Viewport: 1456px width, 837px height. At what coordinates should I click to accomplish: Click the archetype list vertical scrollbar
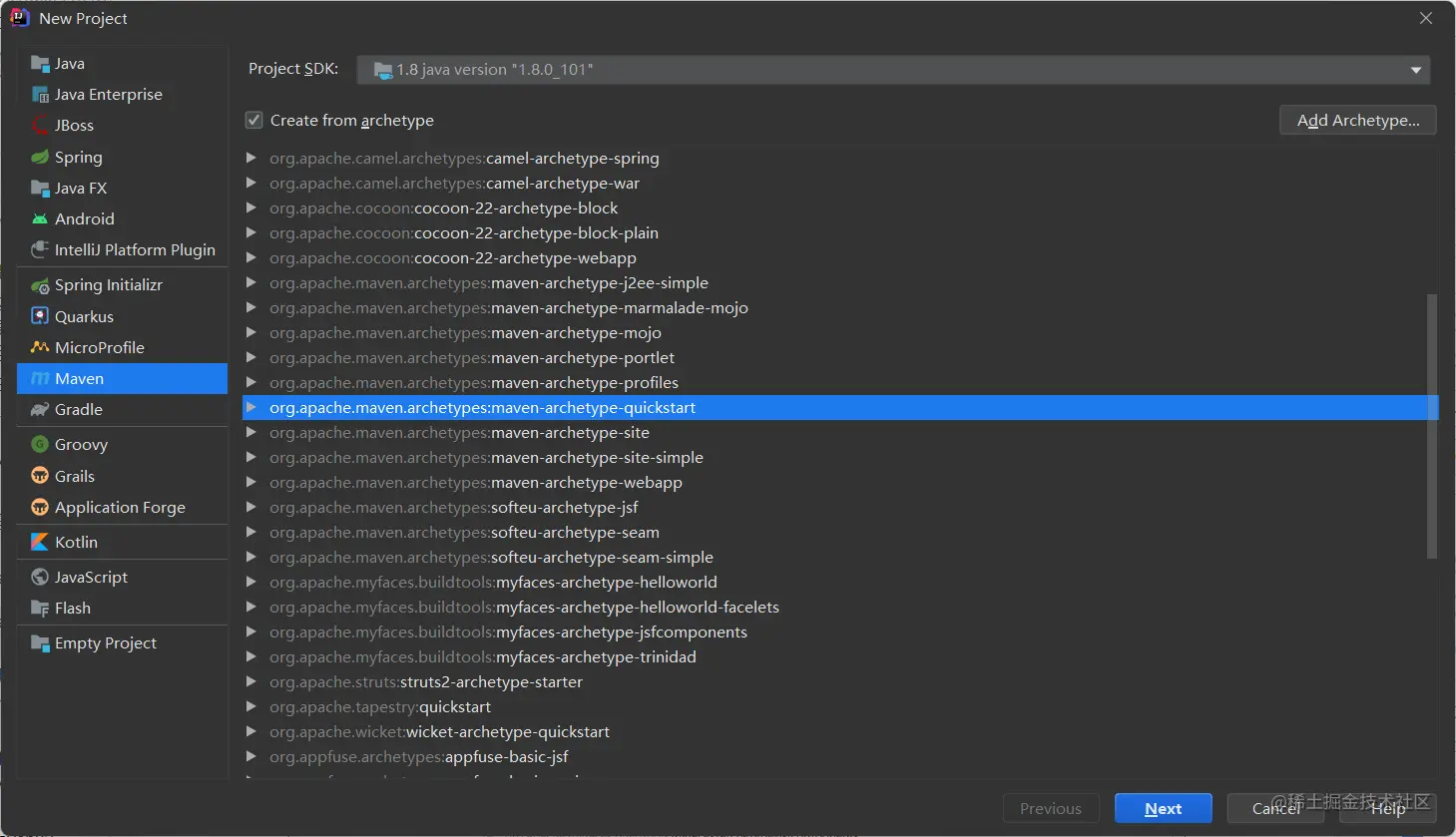pyautogui.click(x=1432, y=426)
